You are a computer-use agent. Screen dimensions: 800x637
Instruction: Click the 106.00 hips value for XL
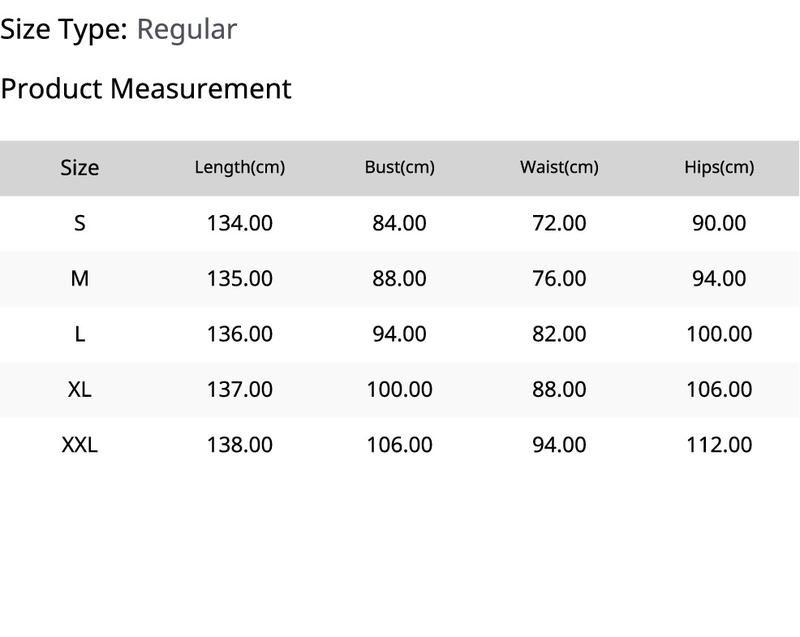coord(719,390)
